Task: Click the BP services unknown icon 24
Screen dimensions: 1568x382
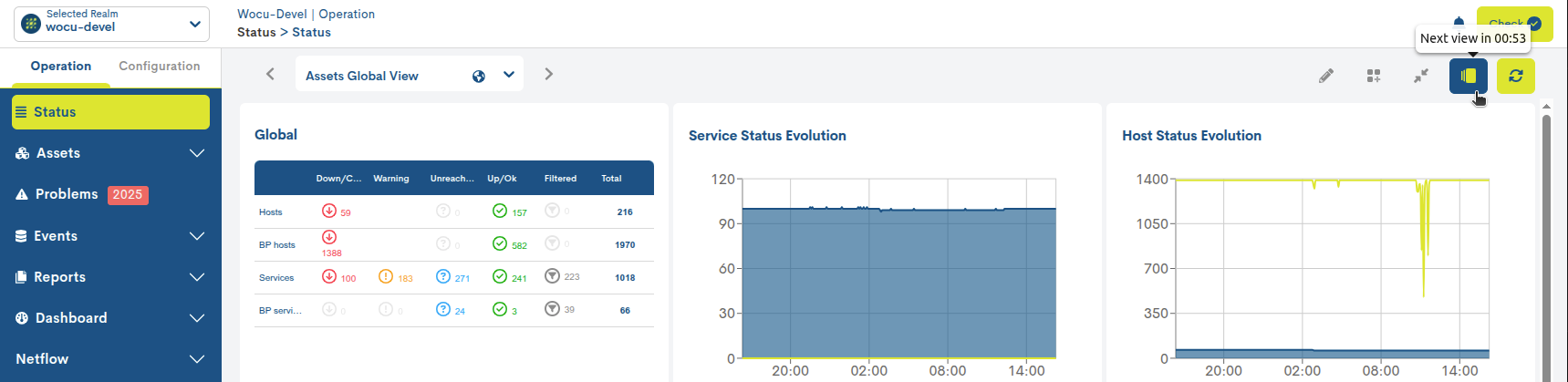Action: pos(443,309)
